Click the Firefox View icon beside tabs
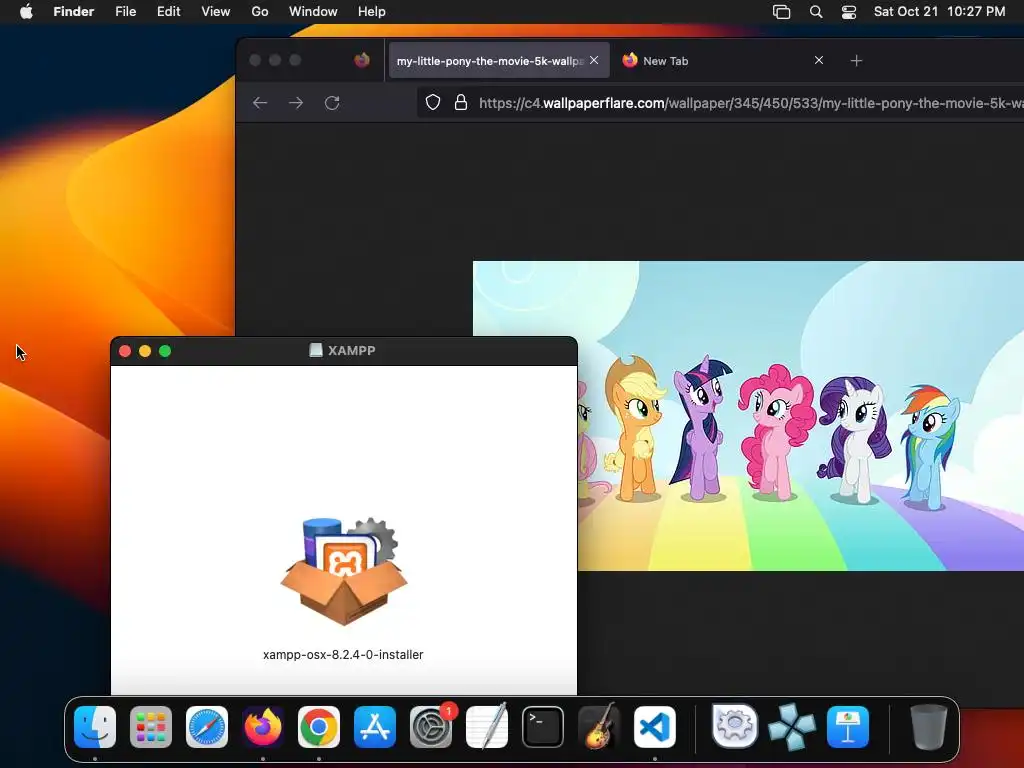This screenshot has height=768, width=1024. [x=362, y=60]
